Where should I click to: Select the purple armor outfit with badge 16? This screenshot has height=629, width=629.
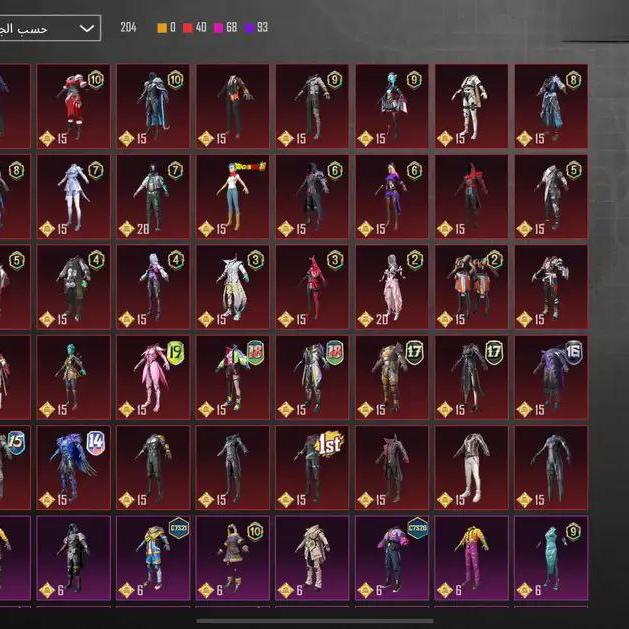pyautogui.click(x=551, y=377)
